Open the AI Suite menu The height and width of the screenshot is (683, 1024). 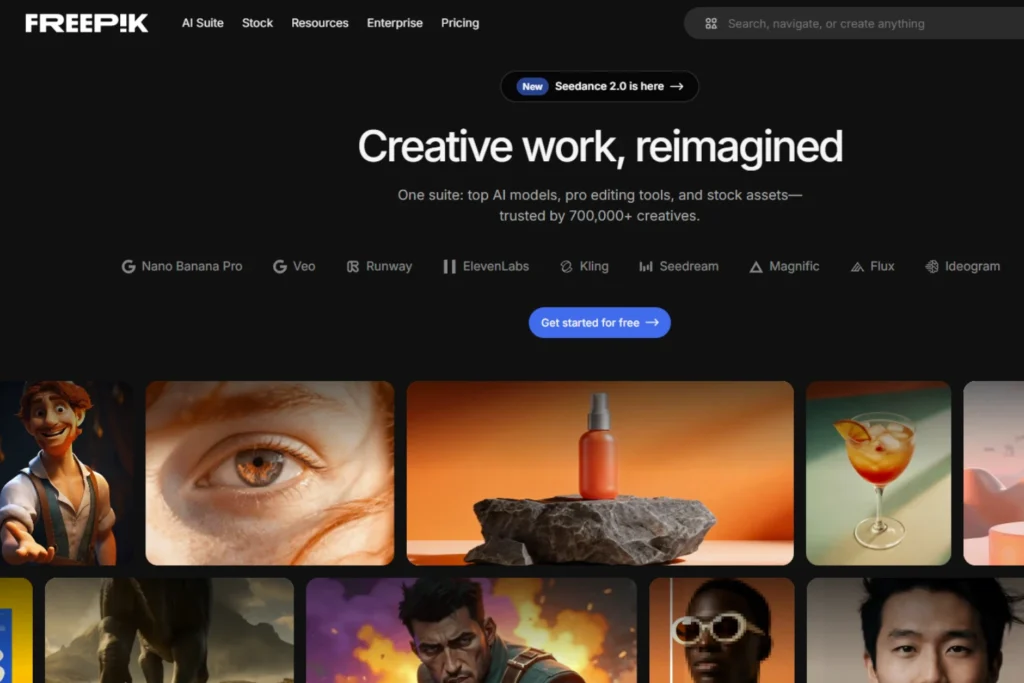(x=202, y=23)
